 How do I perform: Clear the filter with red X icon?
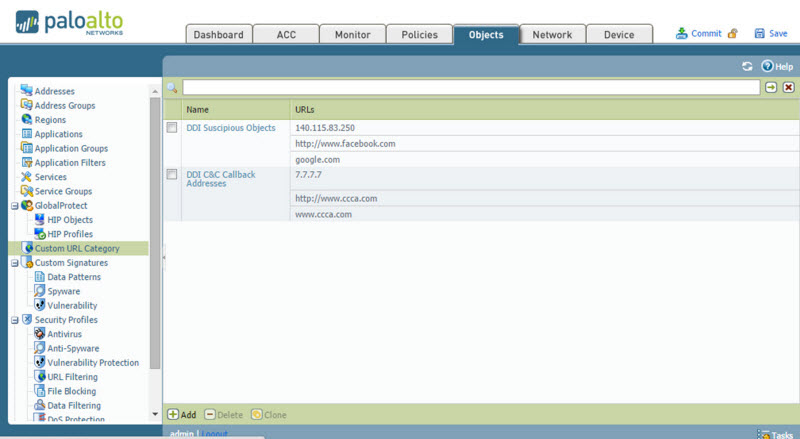[788, 88]
